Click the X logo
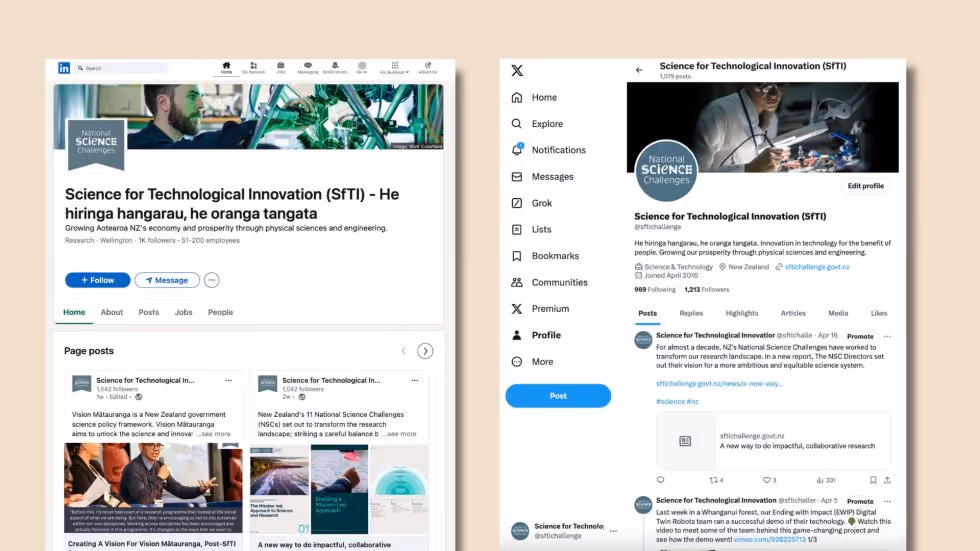This screenshot has width=980, height=551. coord(517,71)
